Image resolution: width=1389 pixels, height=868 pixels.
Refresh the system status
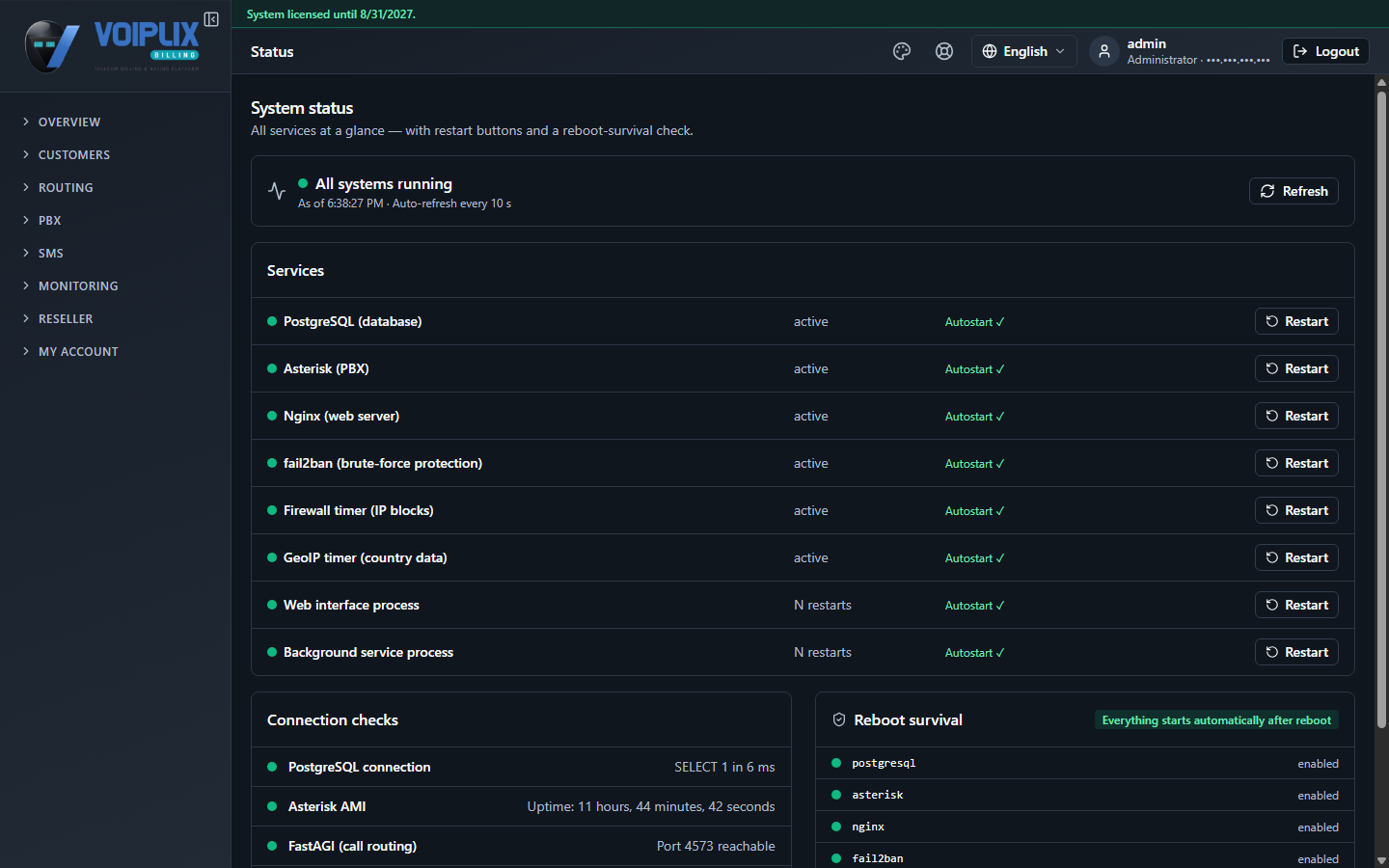(x=1294, y=191)
